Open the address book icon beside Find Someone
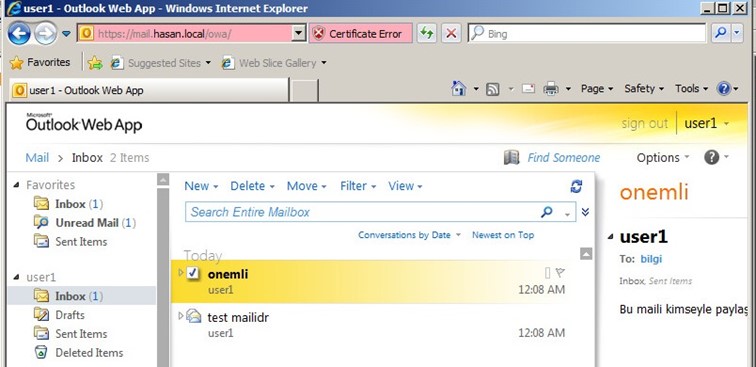756x367 pixels. pos(512,157)
